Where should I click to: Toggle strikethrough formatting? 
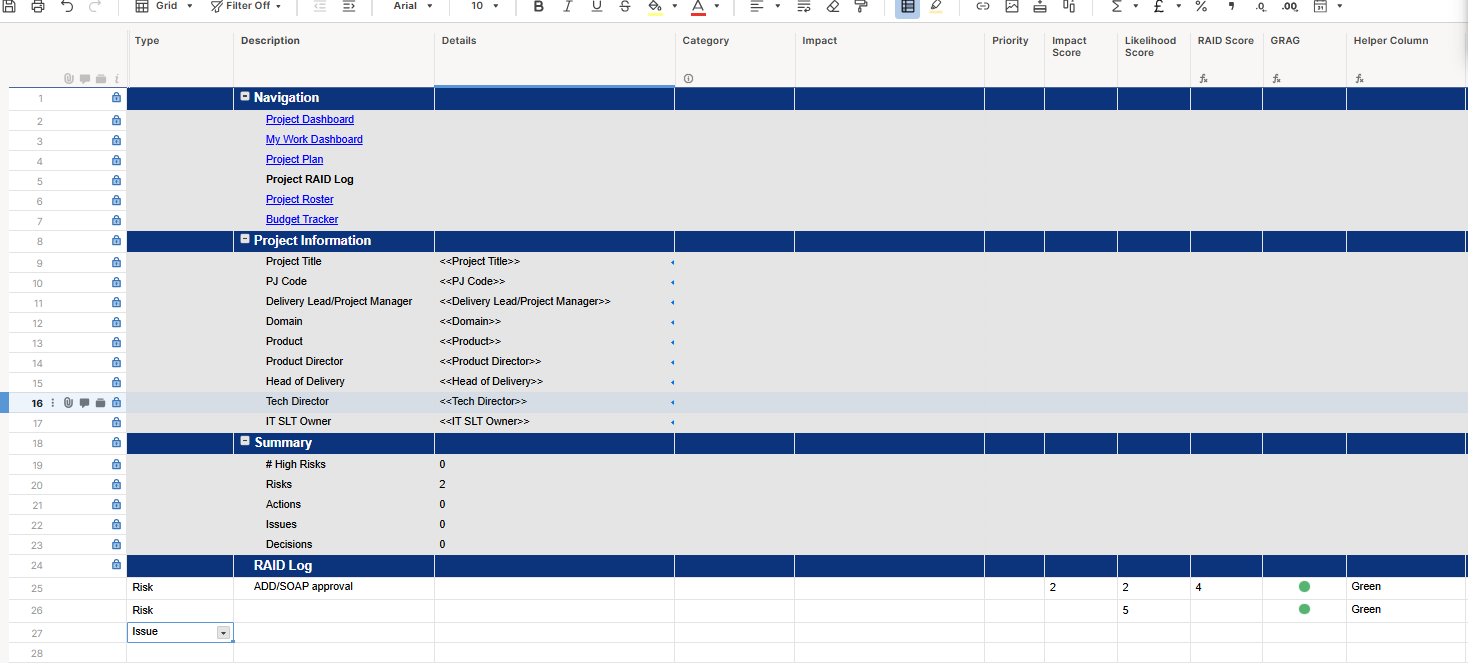coord(625,6)
